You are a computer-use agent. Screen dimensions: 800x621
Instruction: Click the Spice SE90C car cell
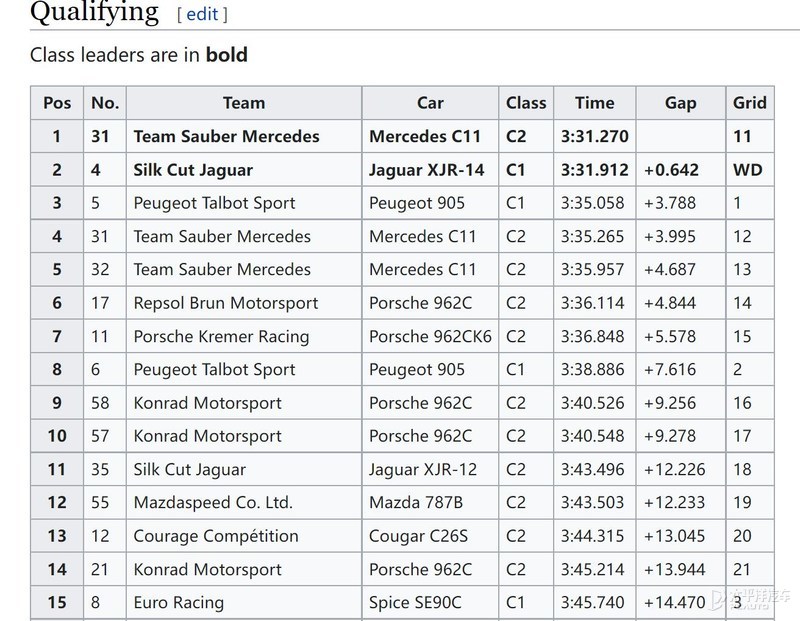click(417, 603)
